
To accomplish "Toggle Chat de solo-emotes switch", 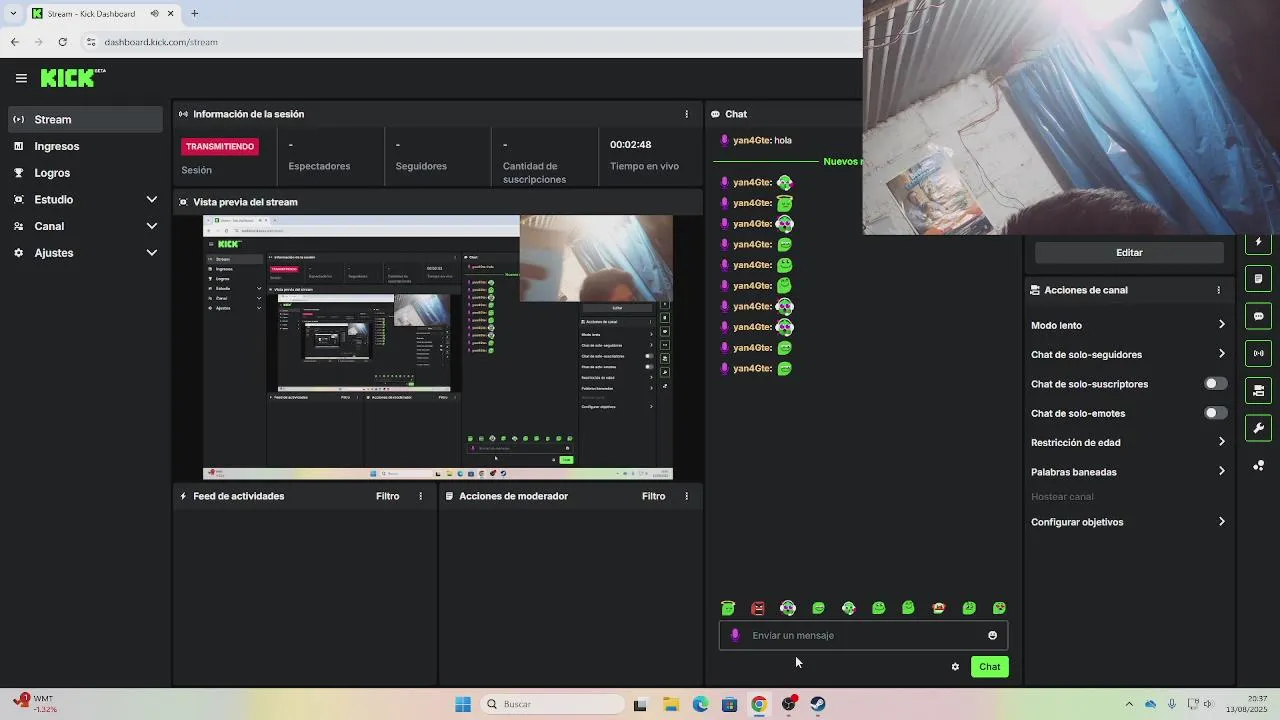I will [x=1215, y=413].
